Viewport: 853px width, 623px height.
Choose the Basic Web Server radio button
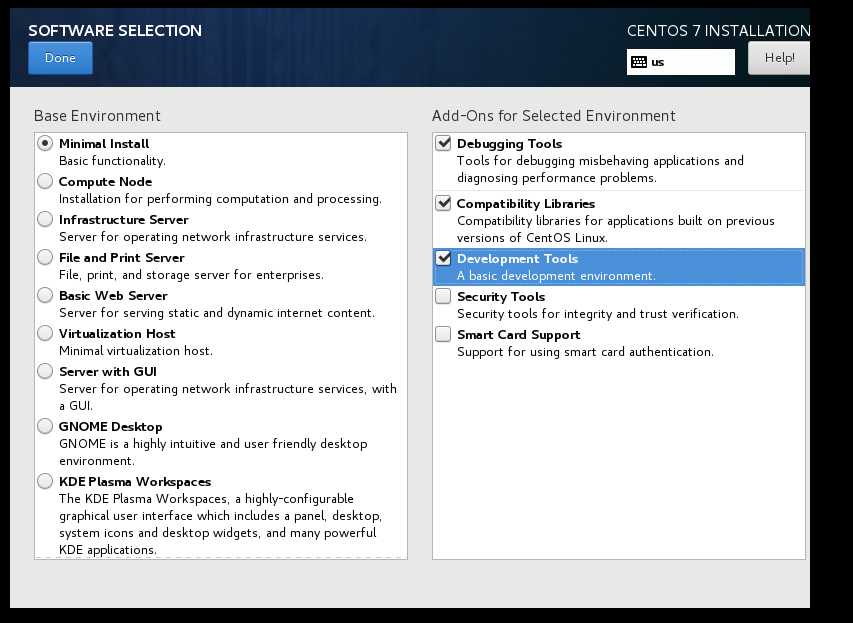click(45, 295)
